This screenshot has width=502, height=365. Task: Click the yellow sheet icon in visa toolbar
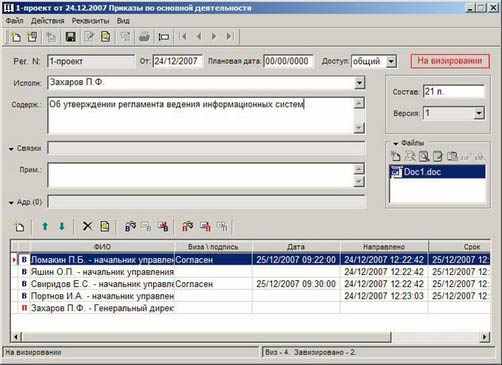[x=105, y=226]
